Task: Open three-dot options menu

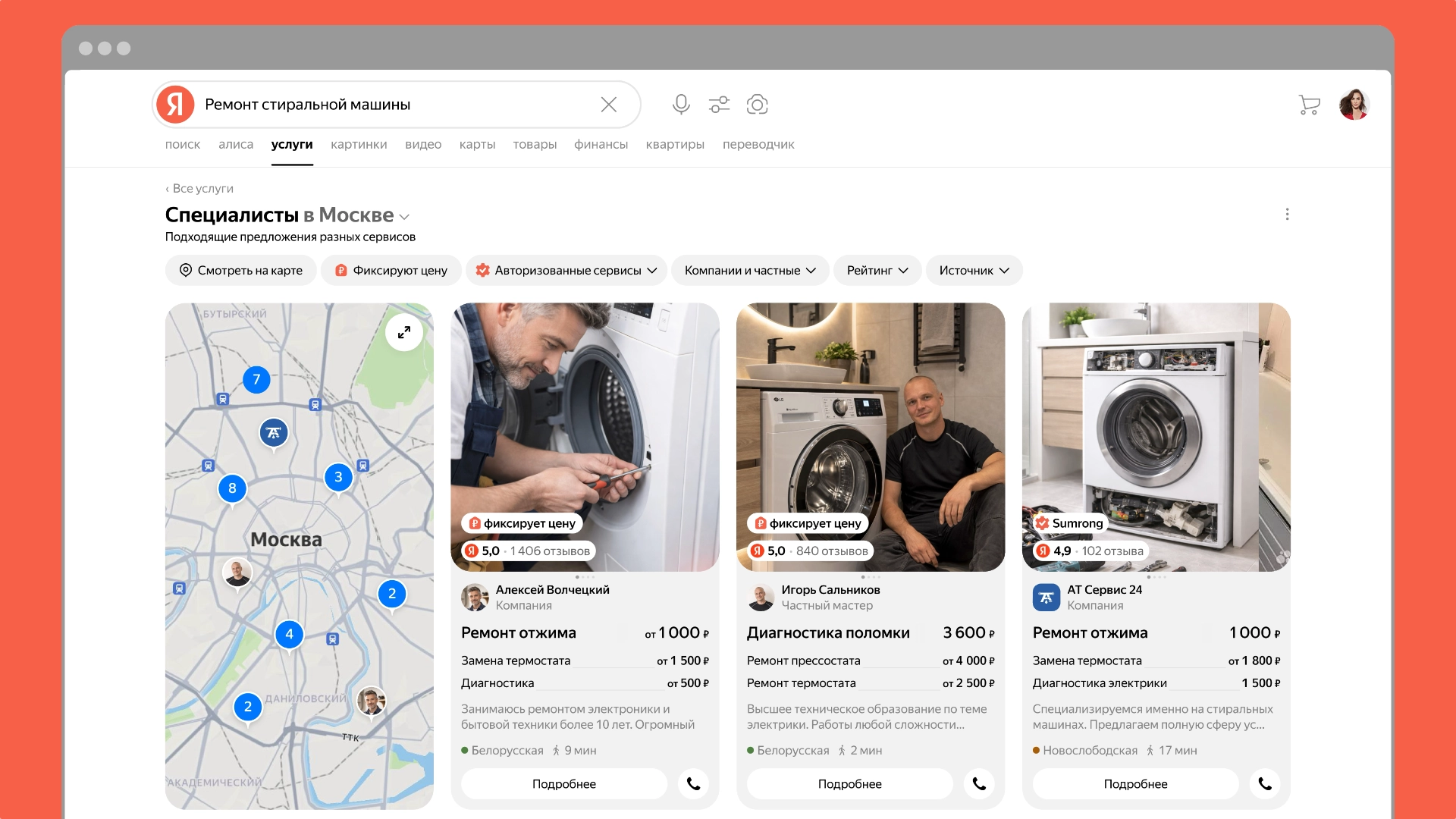Action: (x=1287, y=215)
